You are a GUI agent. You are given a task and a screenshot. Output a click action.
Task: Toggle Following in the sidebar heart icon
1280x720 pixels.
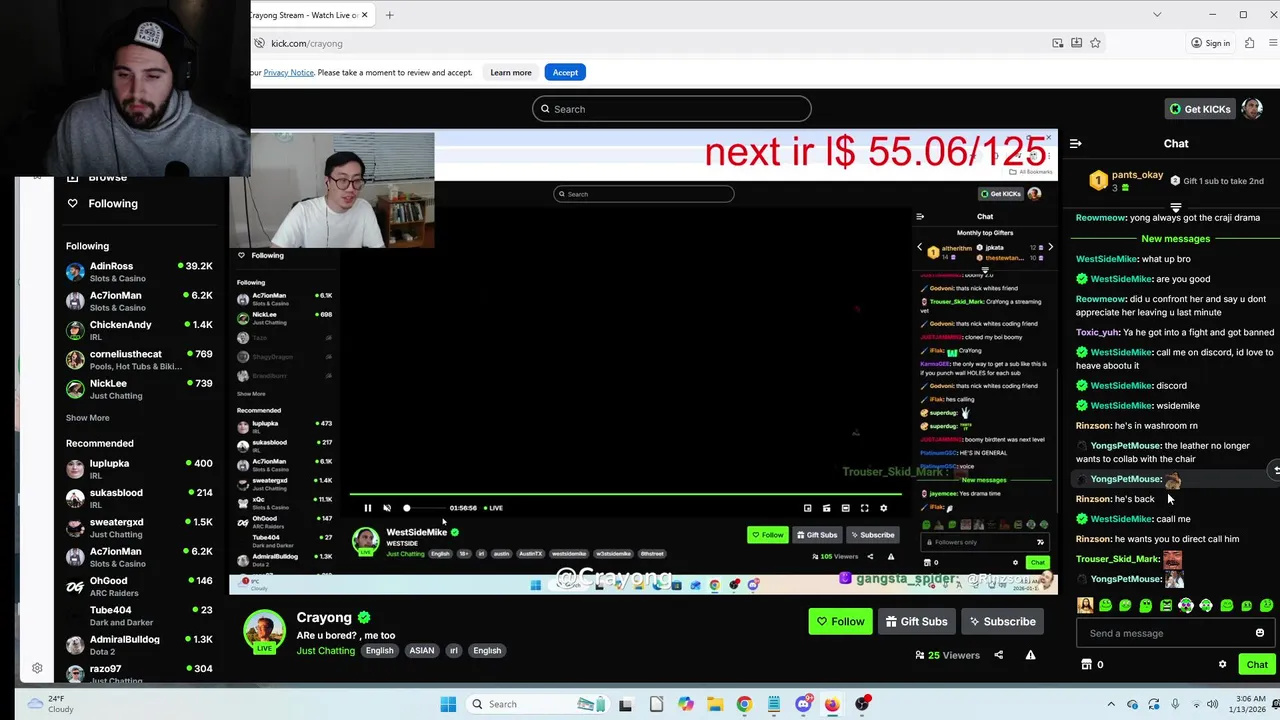(72, 203)
